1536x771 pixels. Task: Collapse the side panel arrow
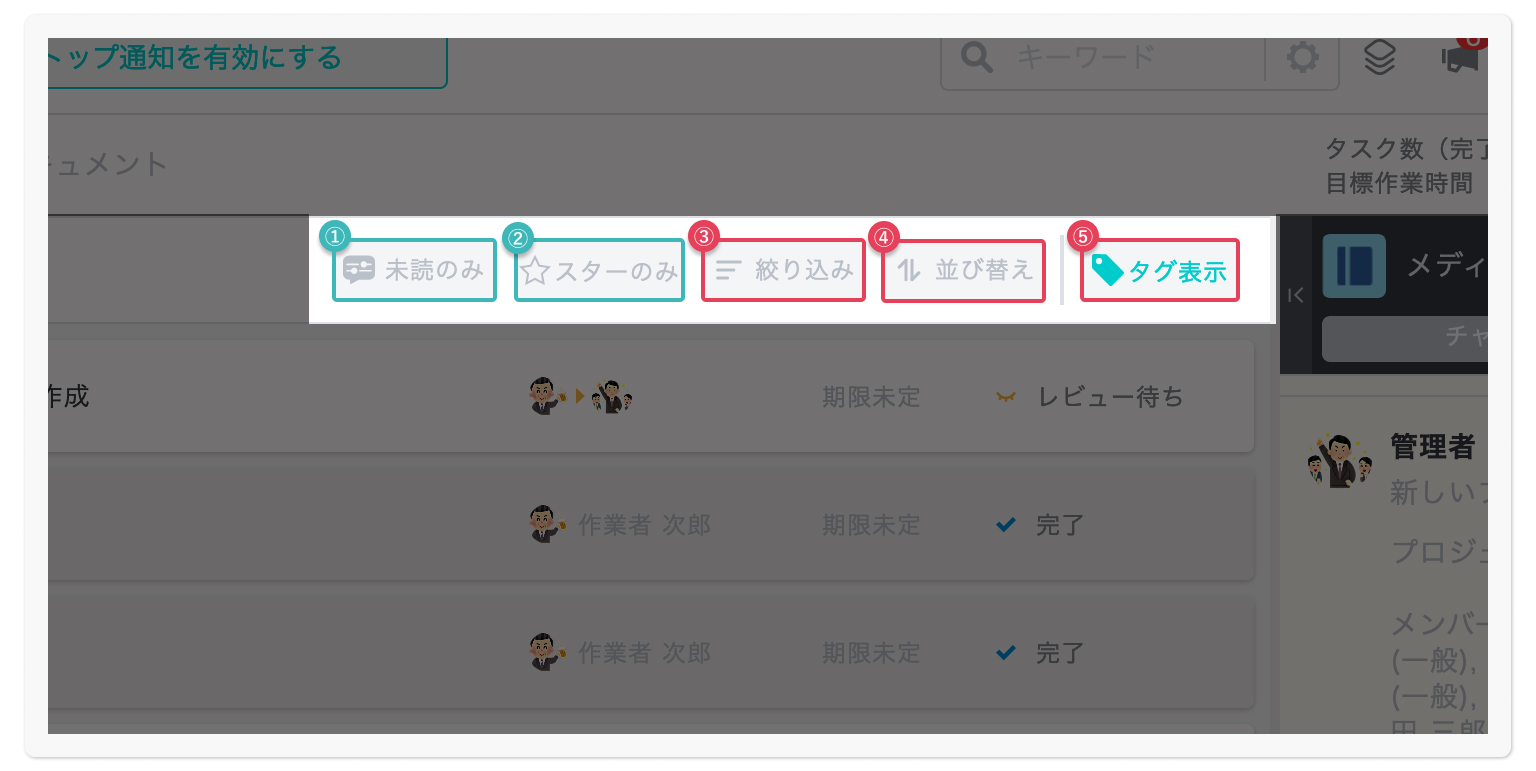(1295, 295)
